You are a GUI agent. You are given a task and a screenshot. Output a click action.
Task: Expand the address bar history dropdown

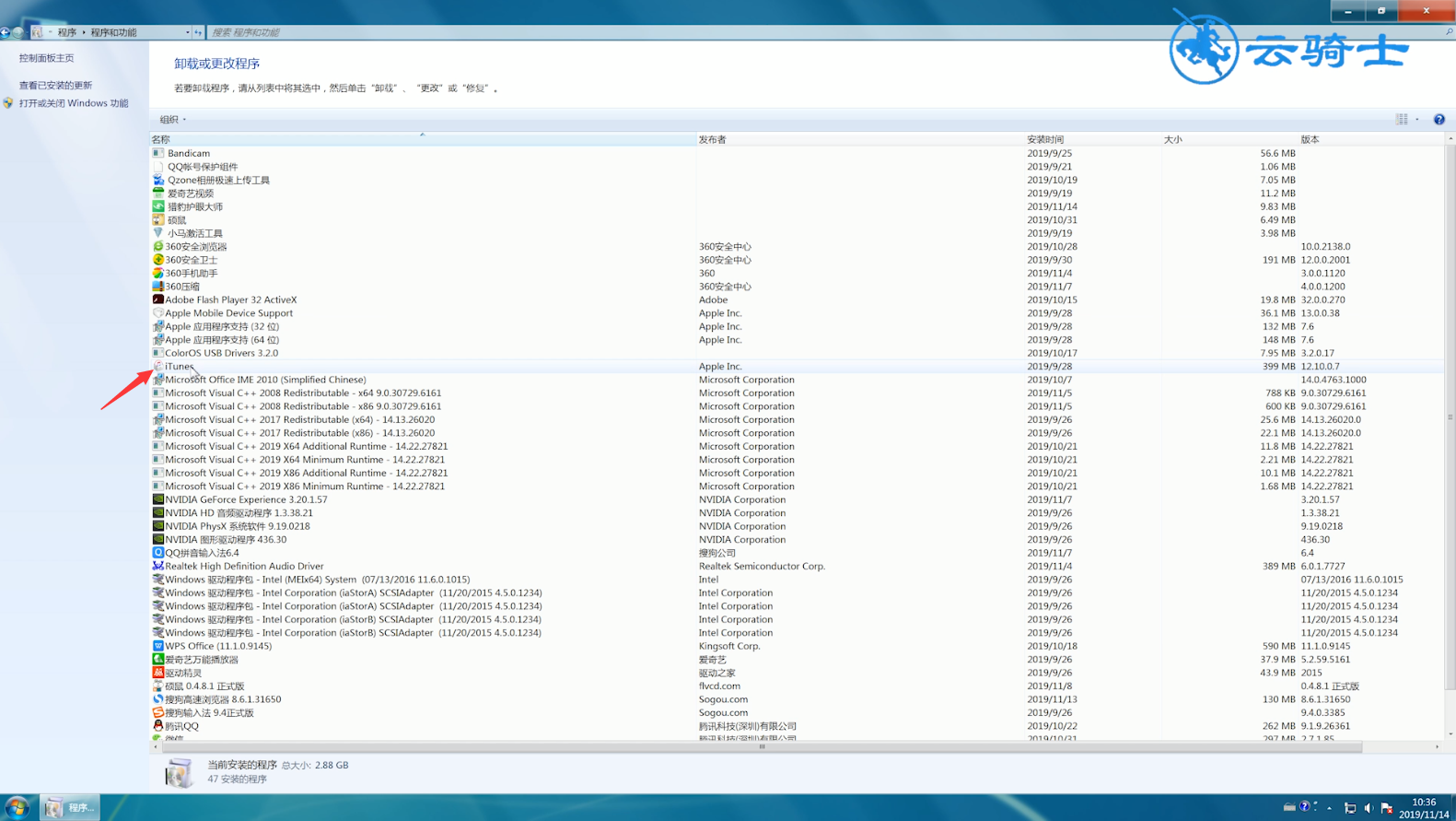(x=187, y=32)
